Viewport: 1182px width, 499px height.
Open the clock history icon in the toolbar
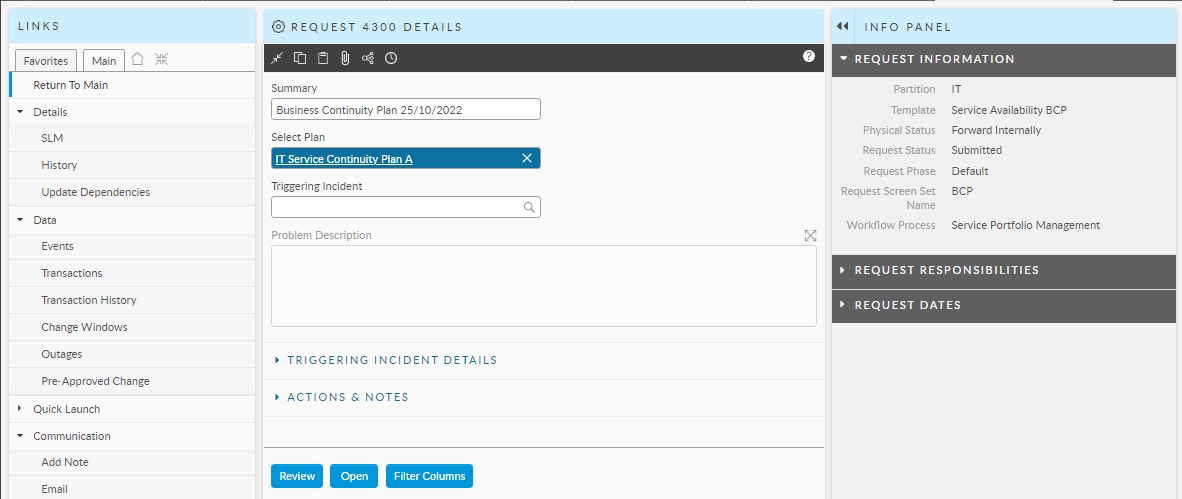391,58
